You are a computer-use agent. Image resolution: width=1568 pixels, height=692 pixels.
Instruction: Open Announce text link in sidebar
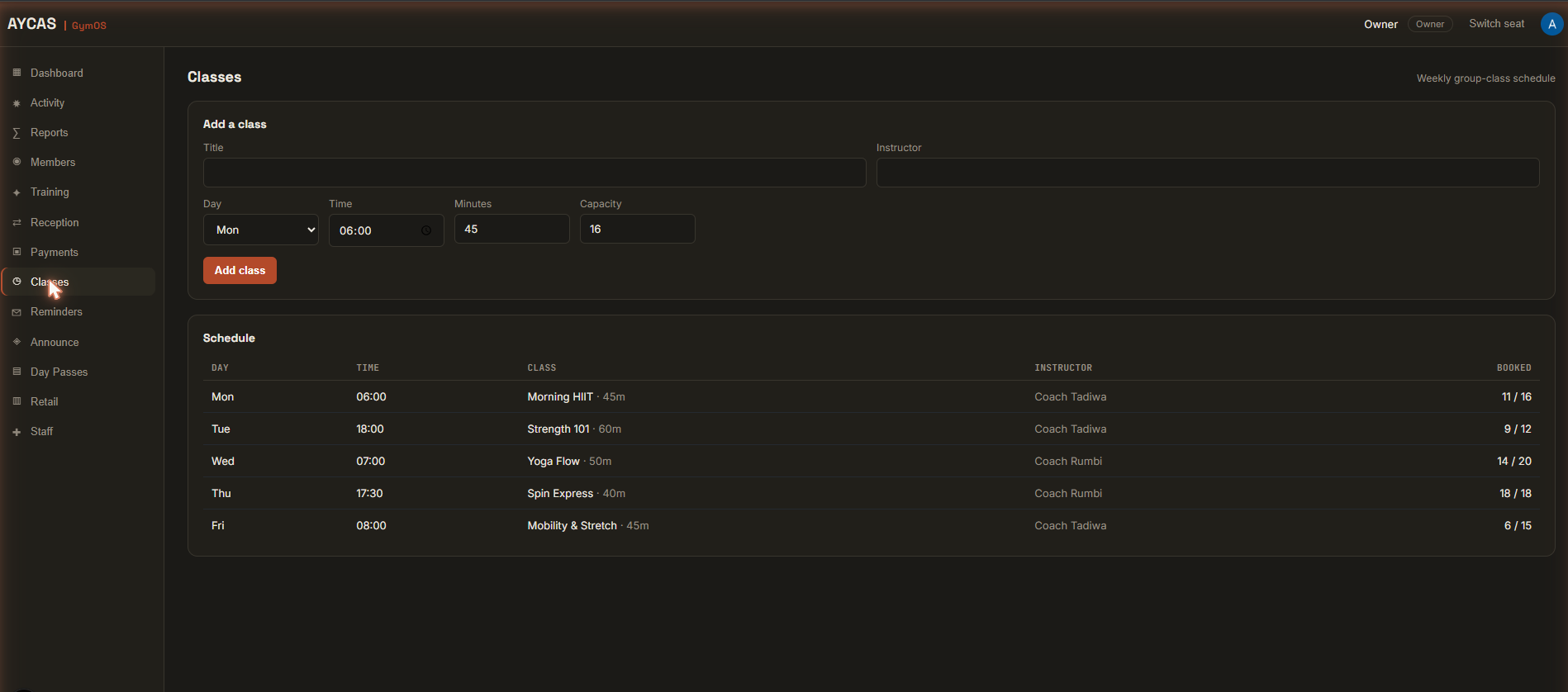coord(55,342)
